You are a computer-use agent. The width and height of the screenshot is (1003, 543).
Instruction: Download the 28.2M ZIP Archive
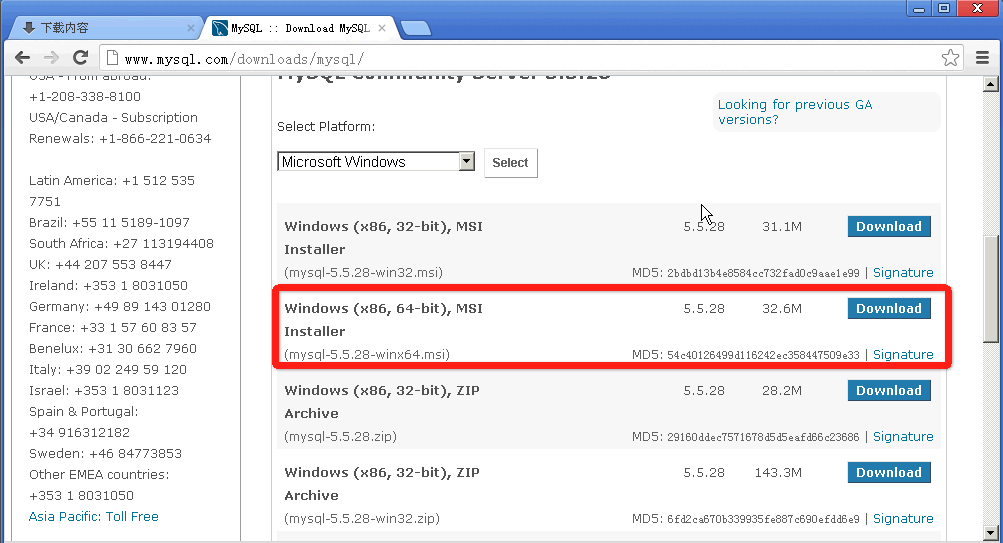point(888,391)
